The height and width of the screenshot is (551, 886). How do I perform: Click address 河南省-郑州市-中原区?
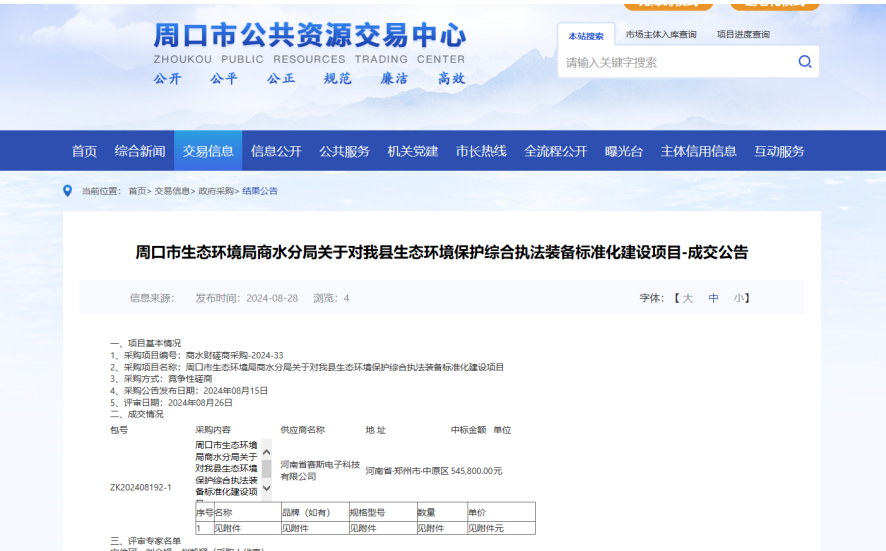(x=407, y=471)
